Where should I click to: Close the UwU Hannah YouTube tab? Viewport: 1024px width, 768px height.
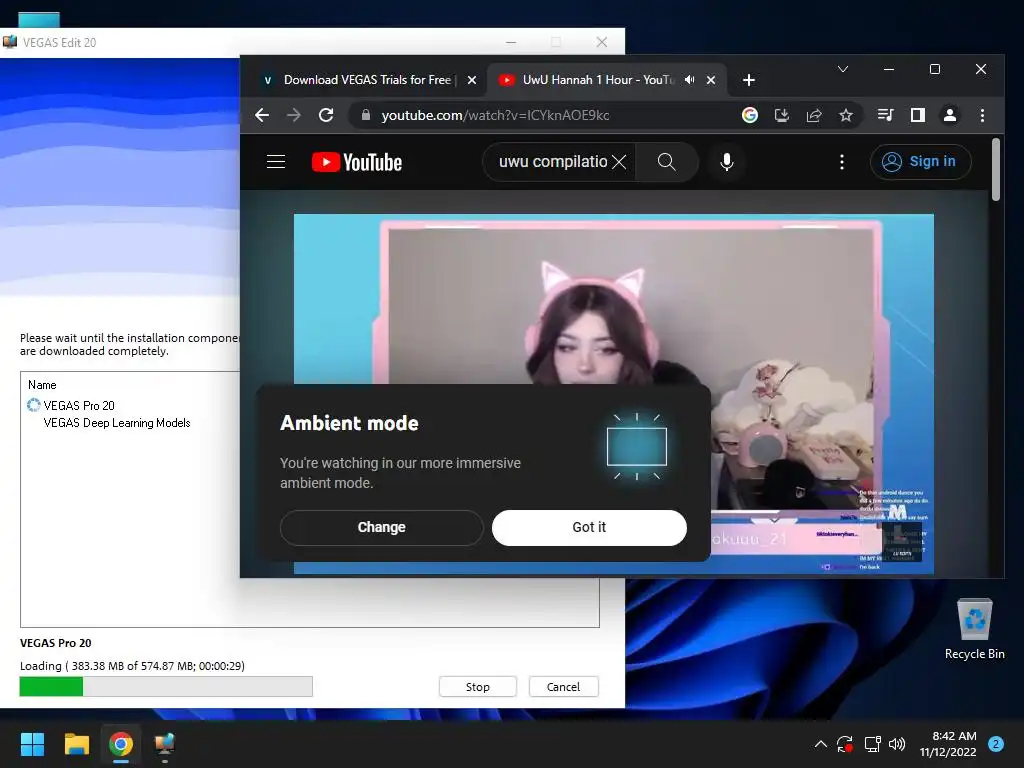tap(711, 80)
